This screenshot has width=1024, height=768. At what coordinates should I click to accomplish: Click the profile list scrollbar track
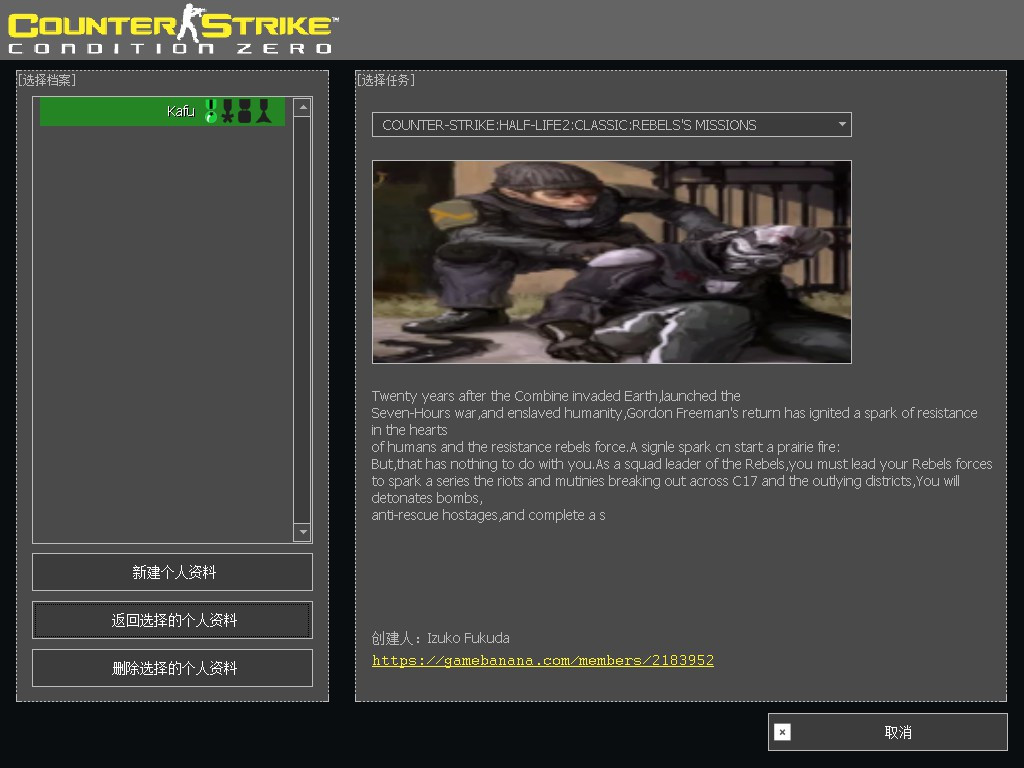[302, 319]
